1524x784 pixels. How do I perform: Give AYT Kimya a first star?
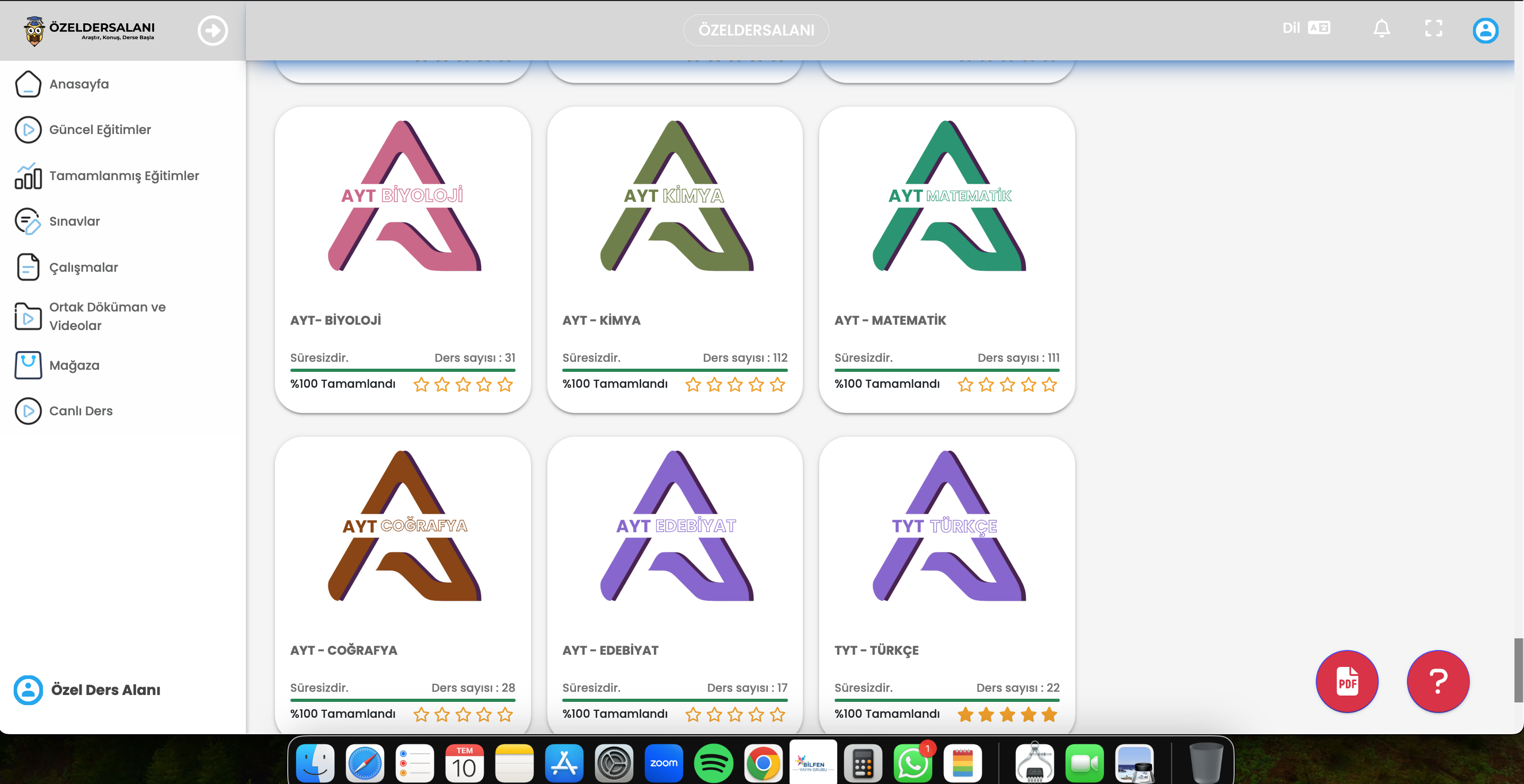pyautogui.click(x=693, y=385)
